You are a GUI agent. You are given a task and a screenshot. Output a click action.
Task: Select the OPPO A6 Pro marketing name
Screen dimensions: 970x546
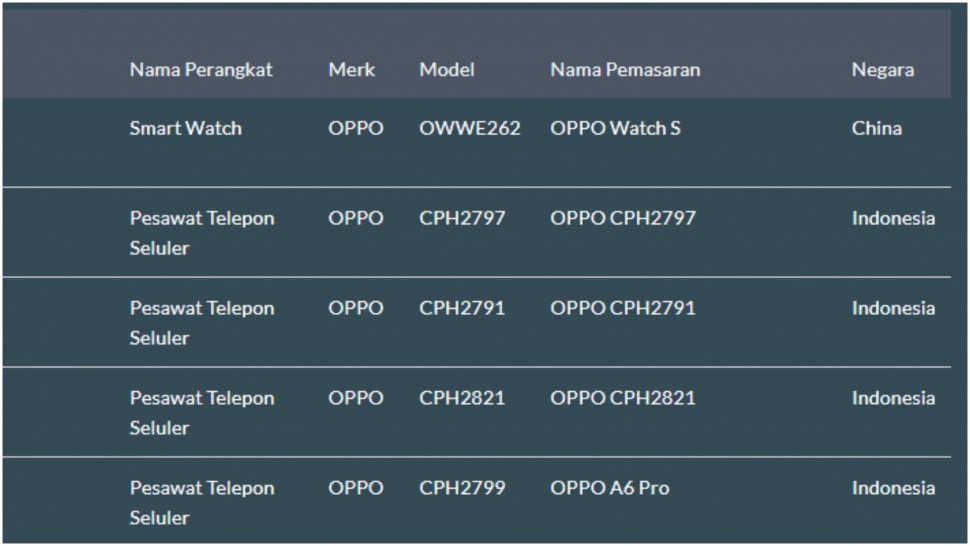(x=610, y=488)
